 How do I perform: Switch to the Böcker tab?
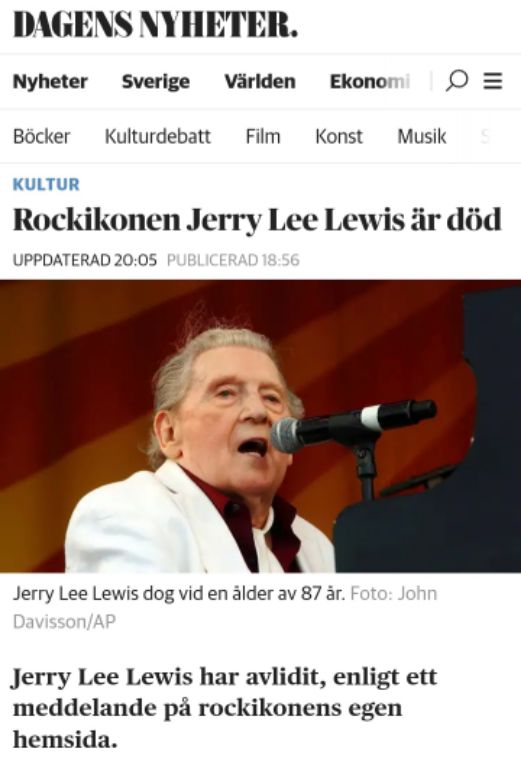tap(42, 136)
